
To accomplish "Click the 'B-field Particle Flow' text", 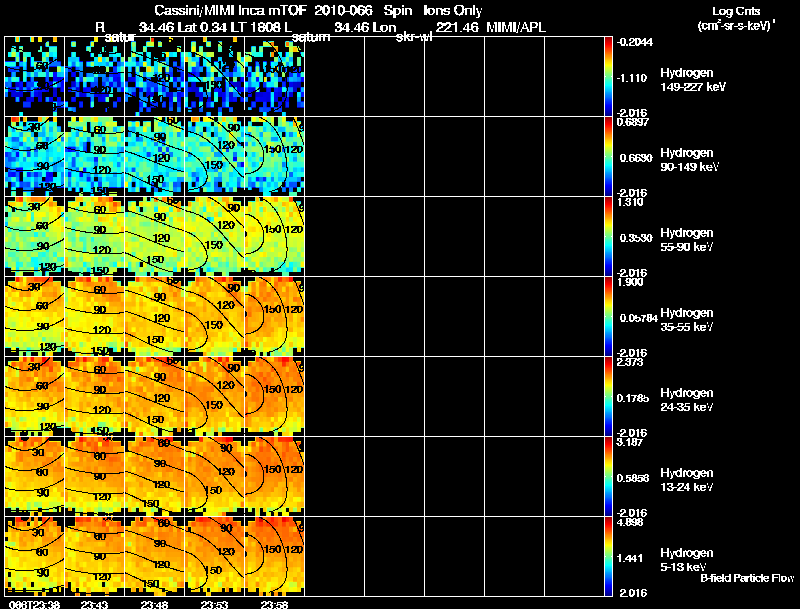I will 747,578.
